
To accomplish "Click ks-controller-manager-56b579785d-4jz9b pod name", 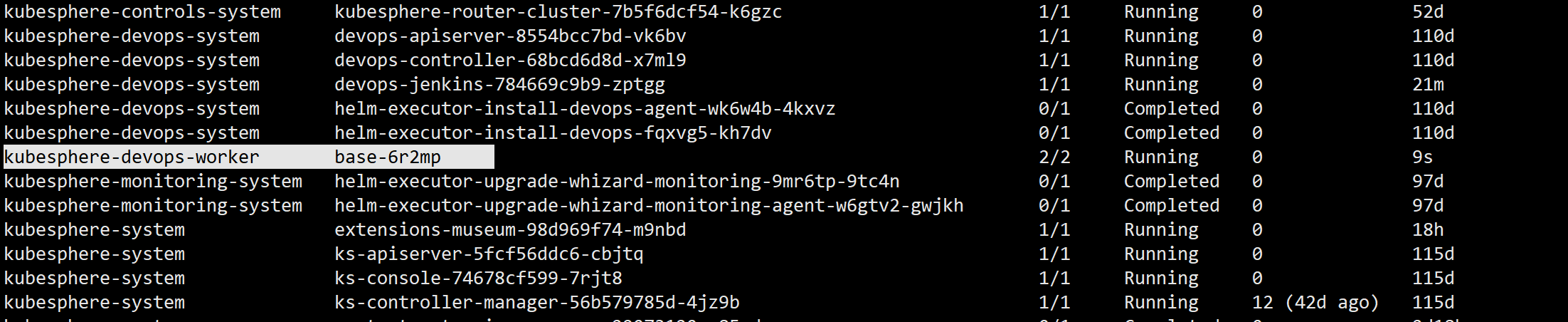I will [537, 303].
